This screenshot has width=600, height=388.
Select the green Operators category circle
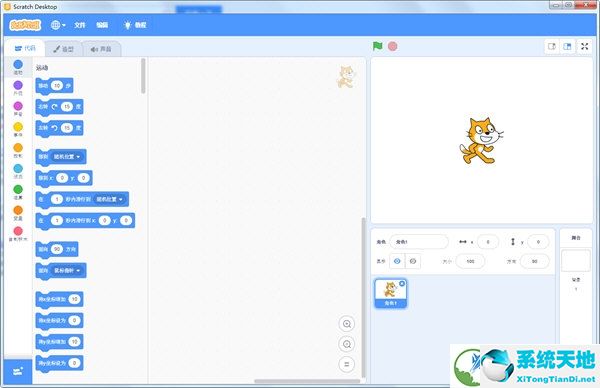[x=18, y=189]
